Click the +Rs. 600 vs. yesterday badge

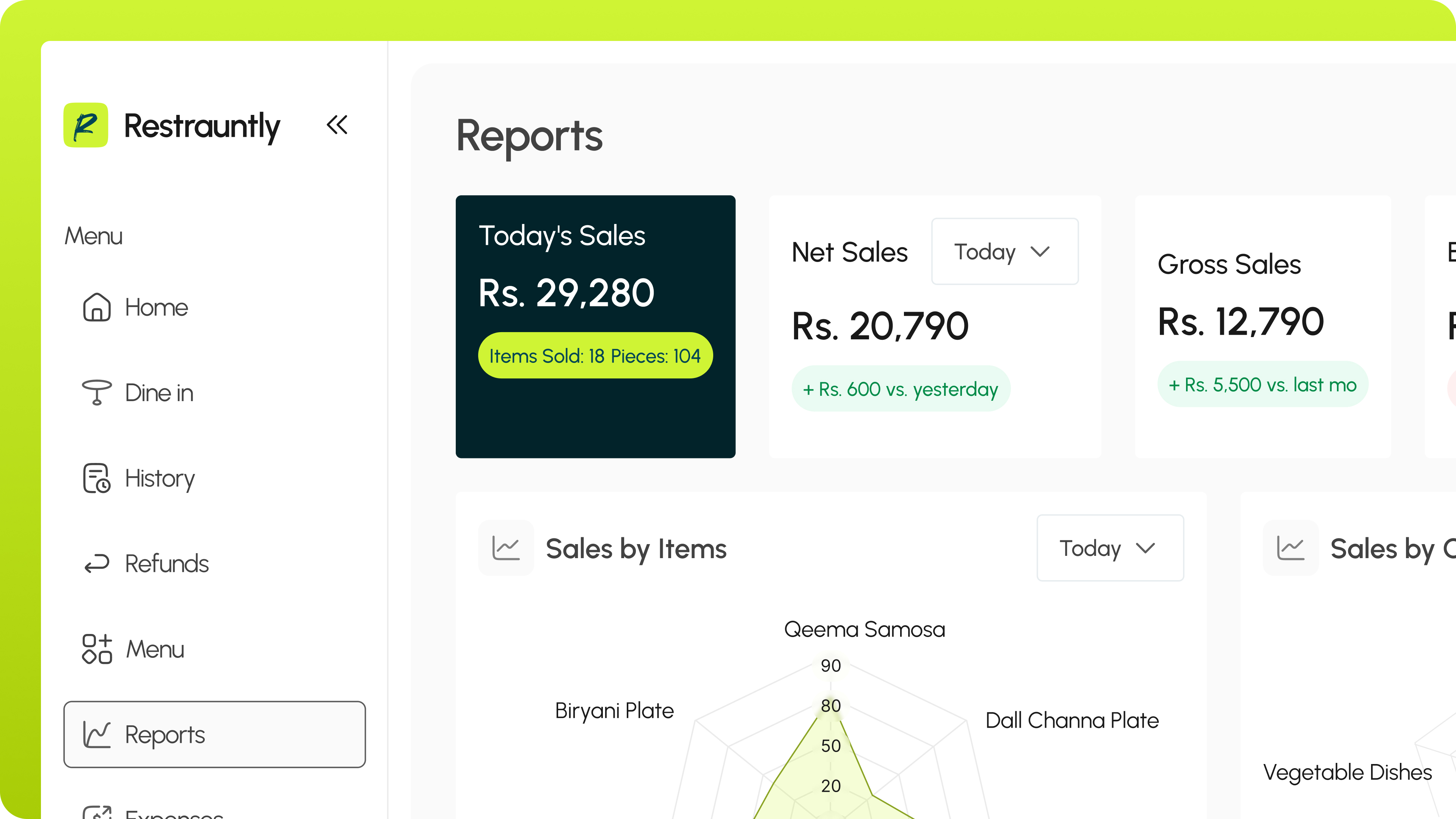(x=901, y=389)
